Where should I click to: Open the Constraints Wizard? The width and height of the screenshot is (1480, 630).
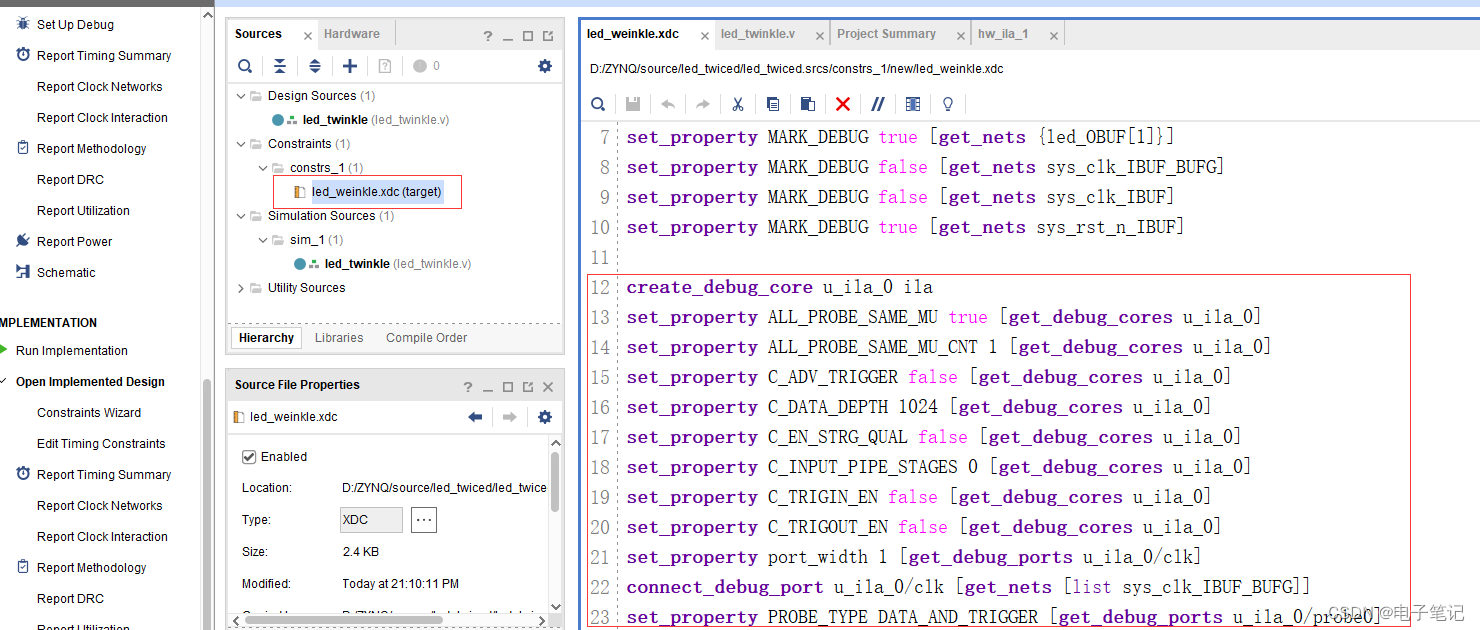point(89,413)
